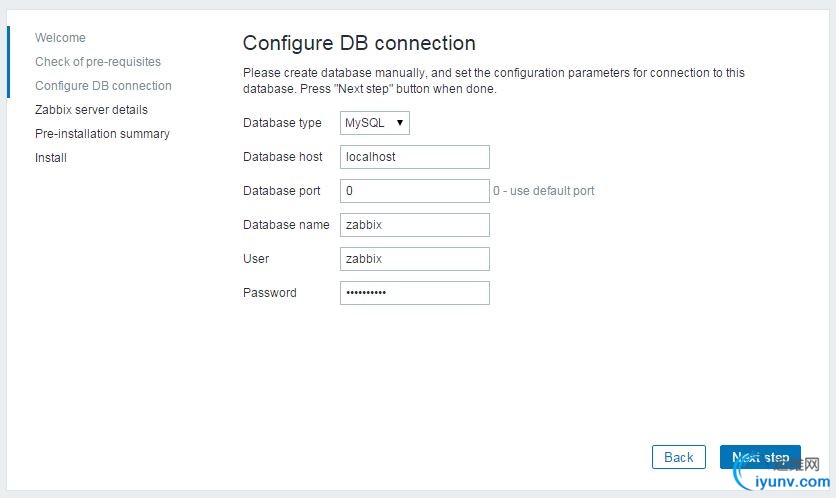Click the Database host input field
The width and height of the screenshot is (836, 498).
coord(414,157)
